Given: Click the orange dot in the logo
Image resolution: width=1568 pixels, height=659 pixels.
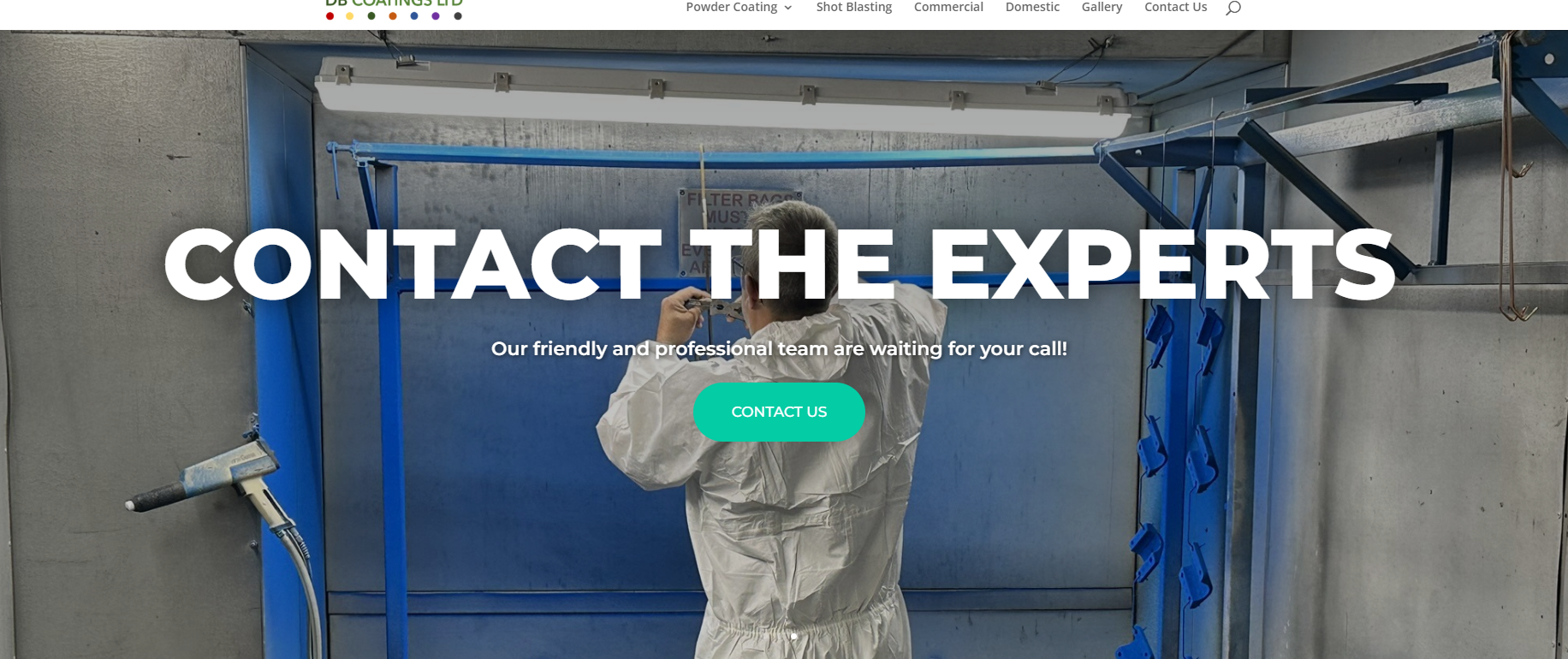Looking at the screenshot, I should click(x=393, y=15).
